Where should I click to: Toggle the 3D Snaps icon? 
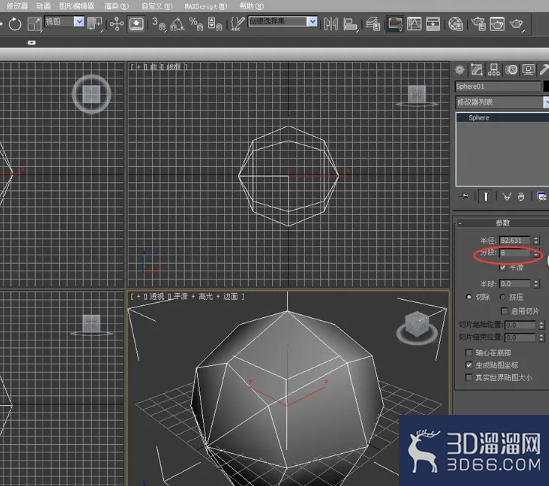159,24
